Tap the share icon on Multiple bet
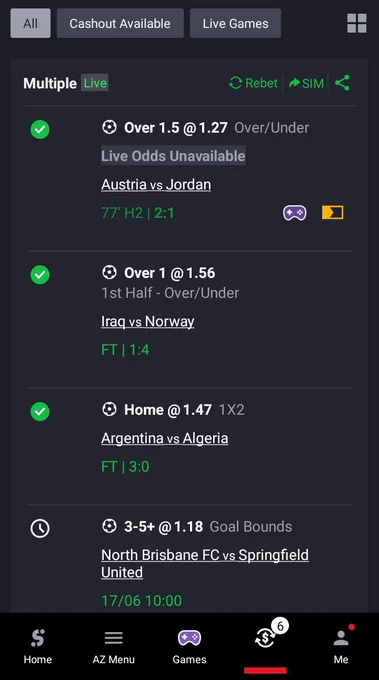 [x=342, y=83]
